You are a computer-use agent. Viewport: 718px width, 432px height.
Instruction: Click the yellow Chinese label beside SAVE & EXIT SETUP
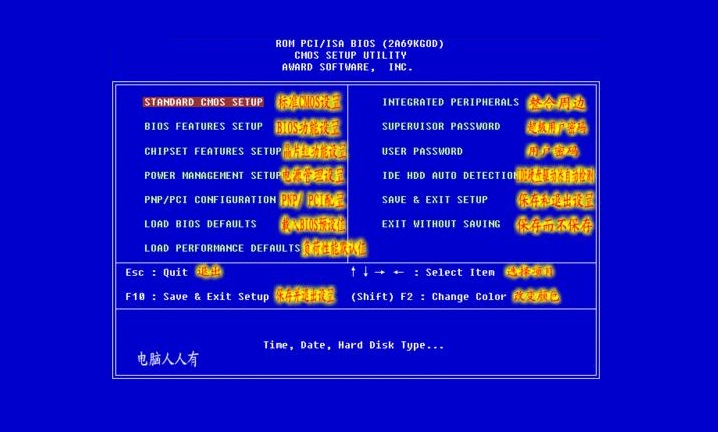point(555,200)
